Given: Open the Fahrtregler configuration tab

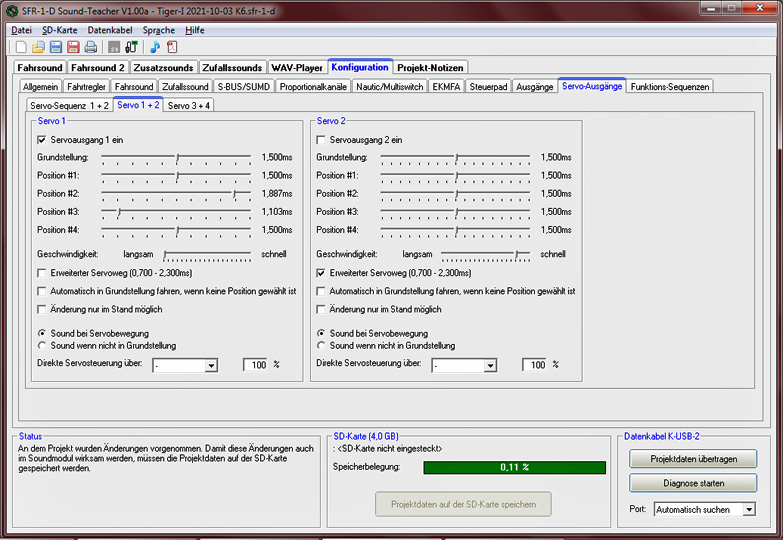Looking at the screenshot, I should (x=86, y=86).
